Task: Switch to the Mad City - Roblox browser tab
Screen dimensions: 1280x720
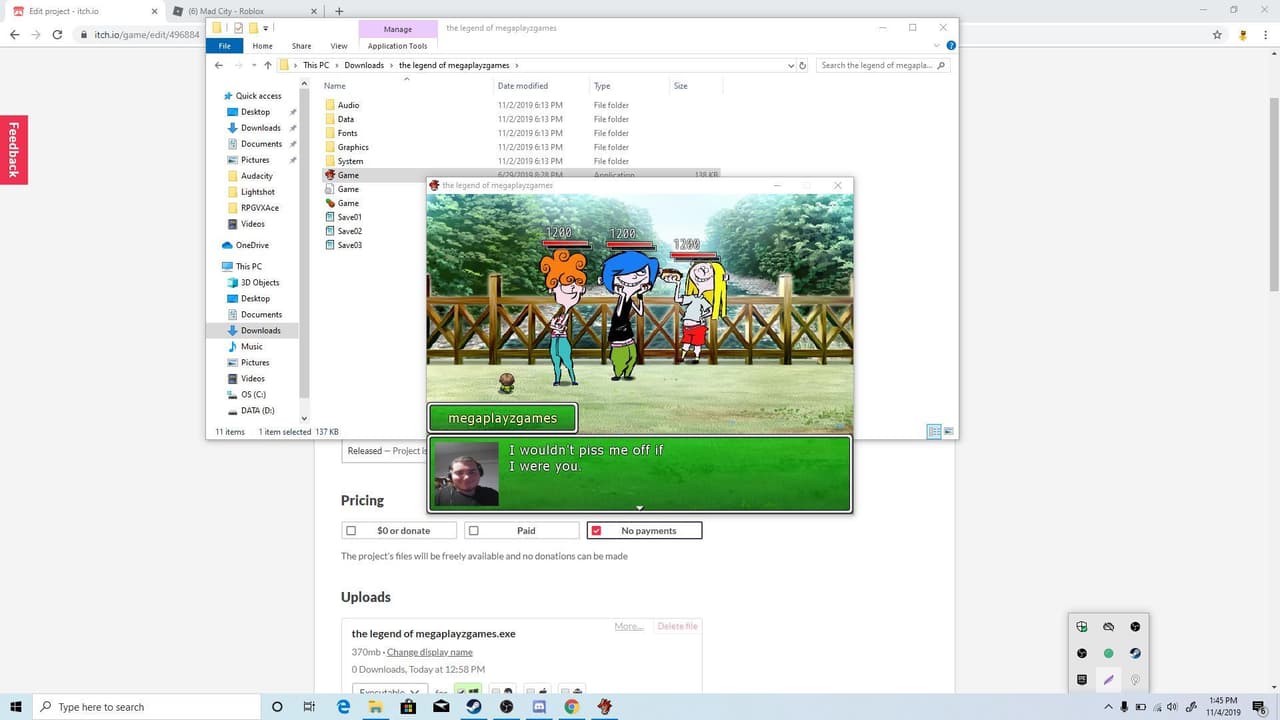Action: 244,11
